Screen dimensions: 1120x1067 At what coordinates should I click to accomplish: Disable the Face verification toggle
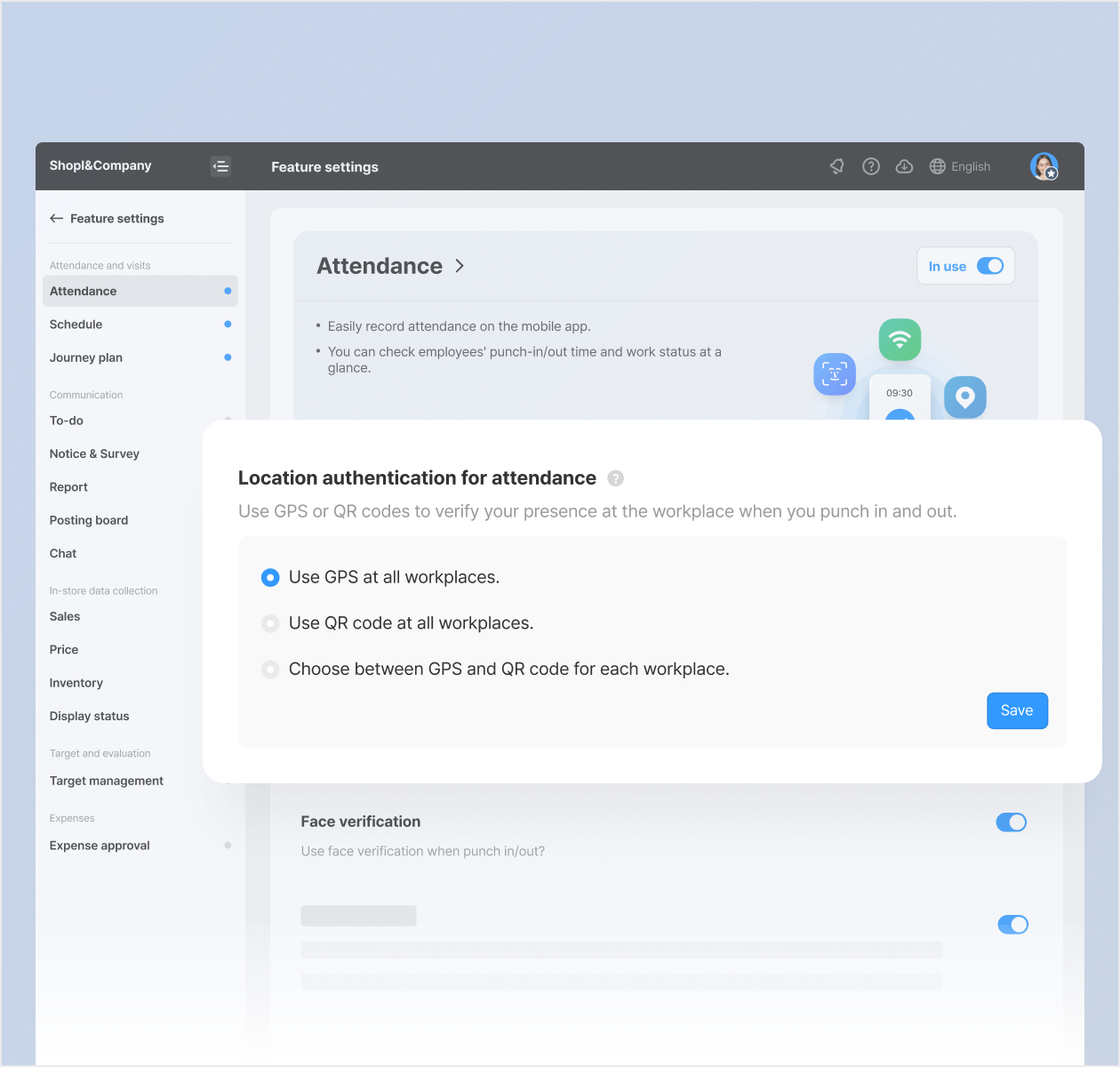[x=1011, y=822]
